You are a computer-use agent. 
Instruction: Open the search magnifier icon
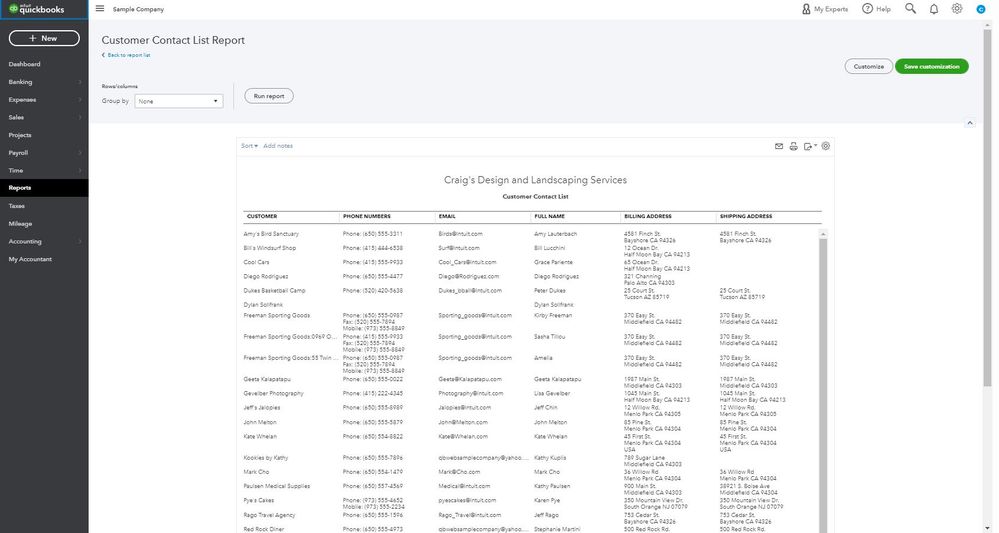coord(910,9)
